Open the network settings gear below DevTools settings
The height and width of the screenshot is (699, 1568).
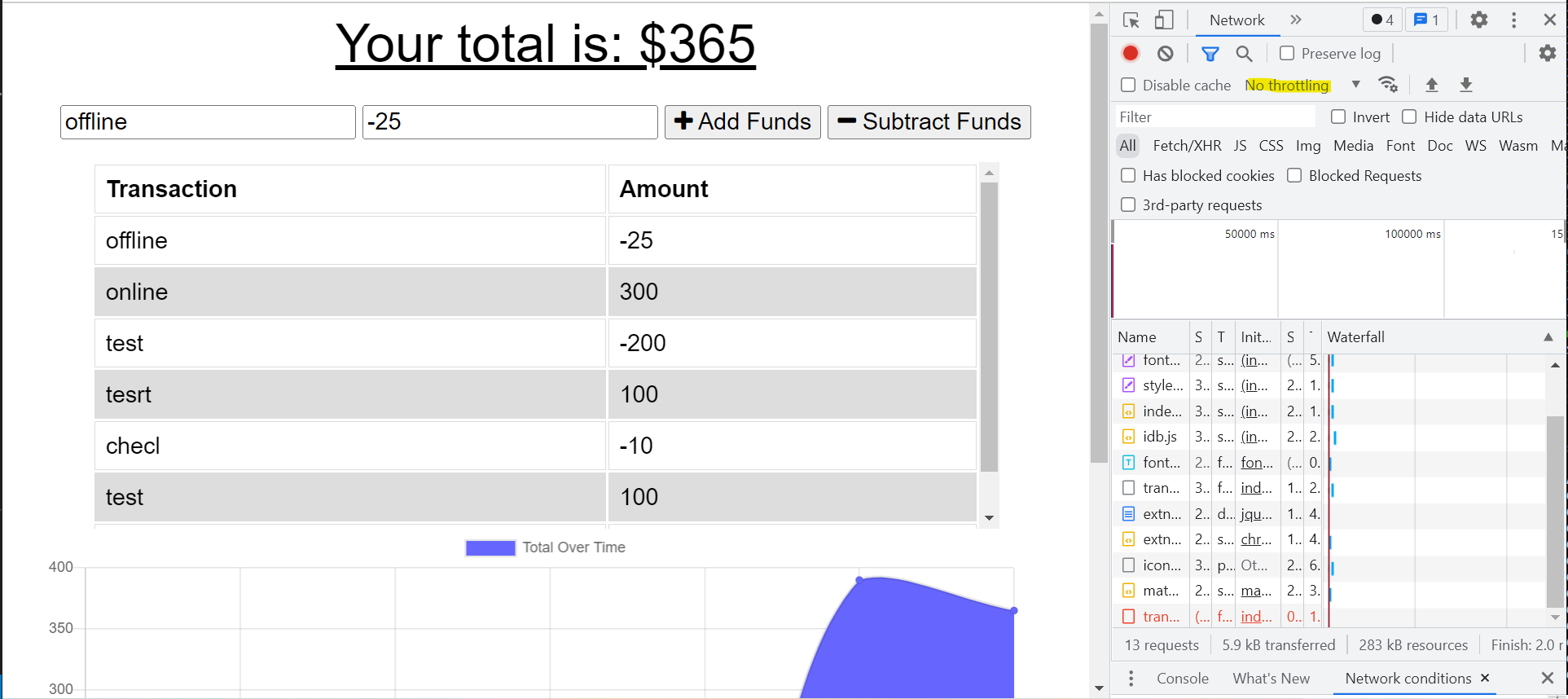pyautogui.click(x=1548, y=53)
